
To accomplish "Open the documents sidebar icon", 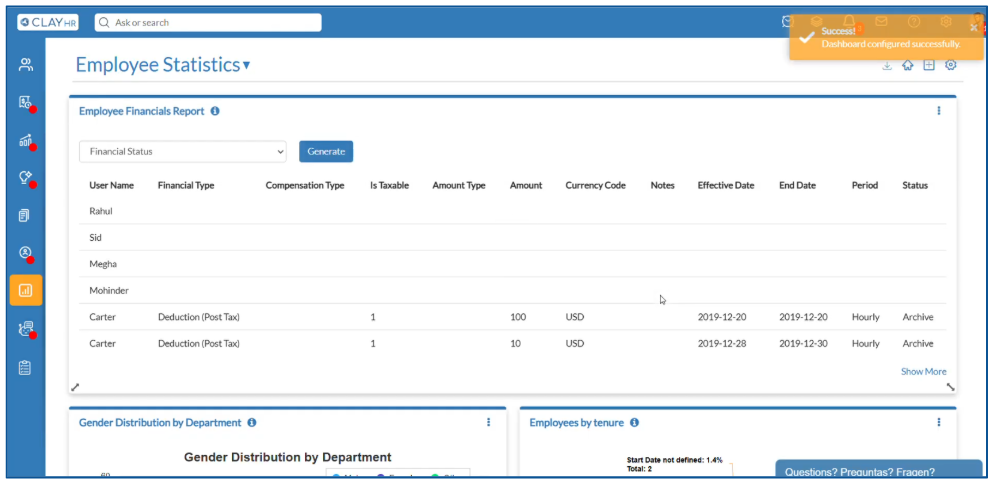I will [x=25, y=215].
